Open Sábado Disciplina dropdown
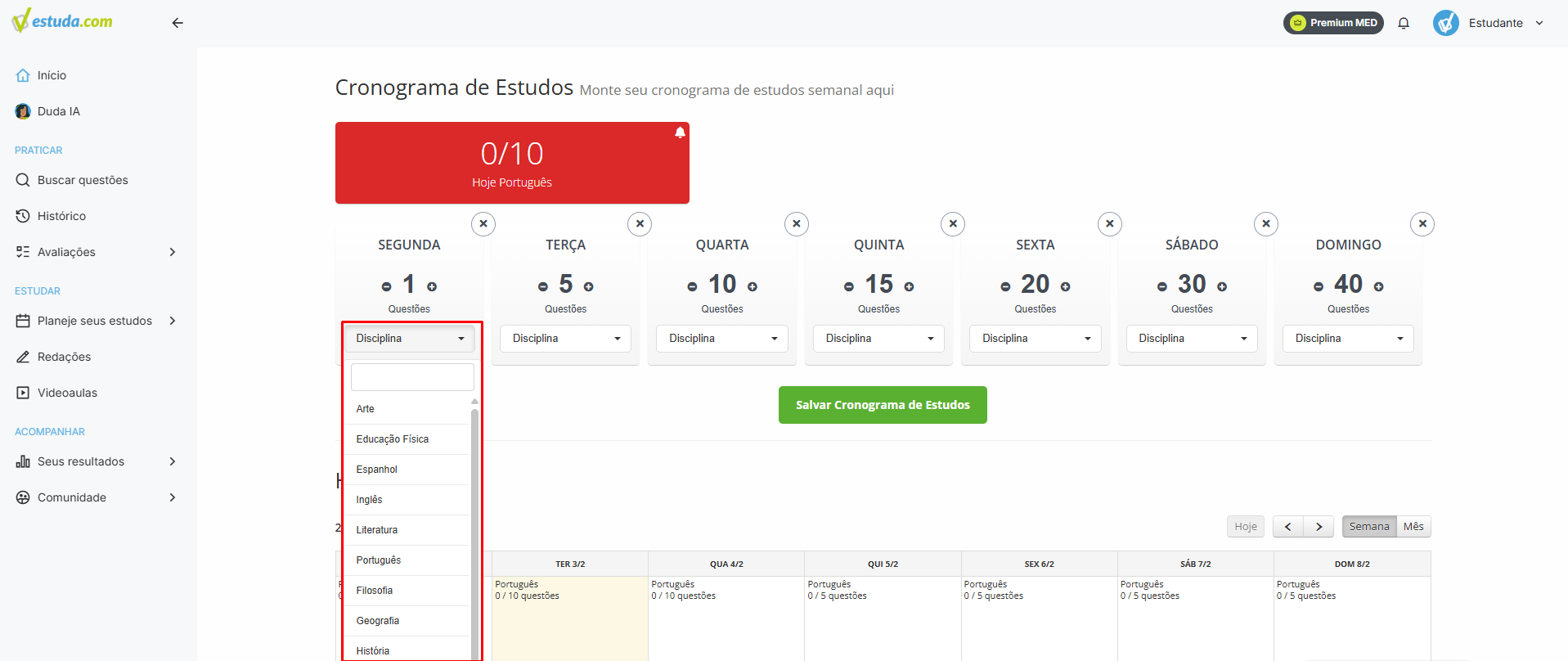This screenshot has height=661, width=1568. click(x=1192, y=339)
